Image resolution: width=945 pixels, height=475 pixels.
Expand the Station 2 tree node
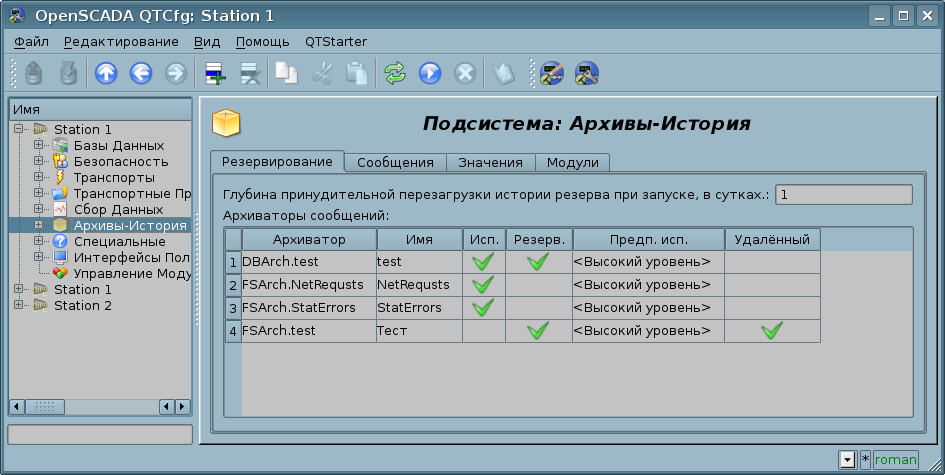pyautogui.click(x=19, y=306)
